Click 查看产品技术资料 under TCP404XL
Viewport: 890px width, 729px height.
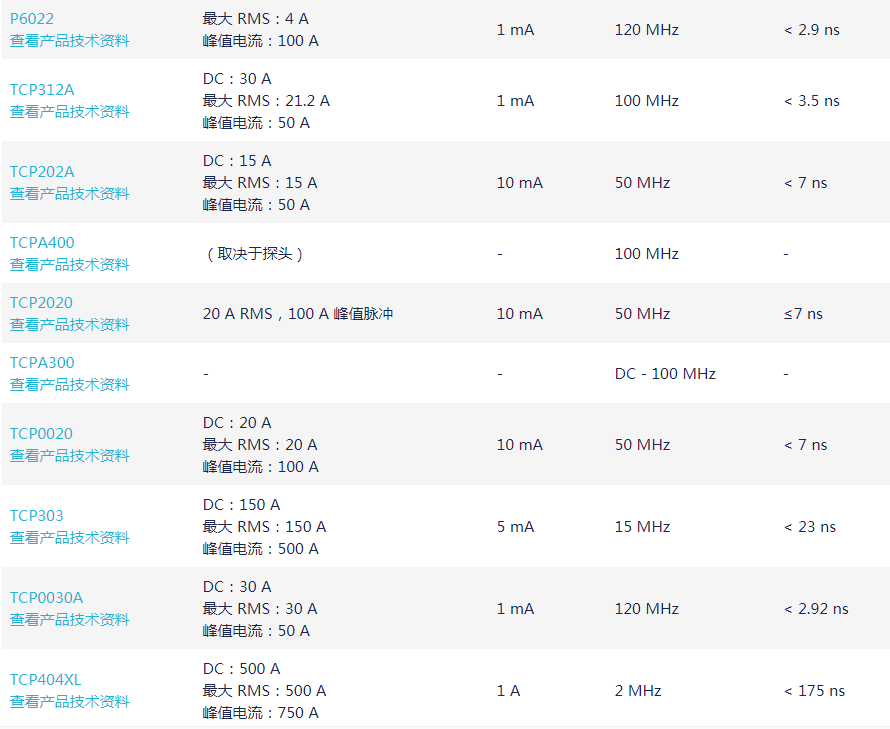(70, 702)
